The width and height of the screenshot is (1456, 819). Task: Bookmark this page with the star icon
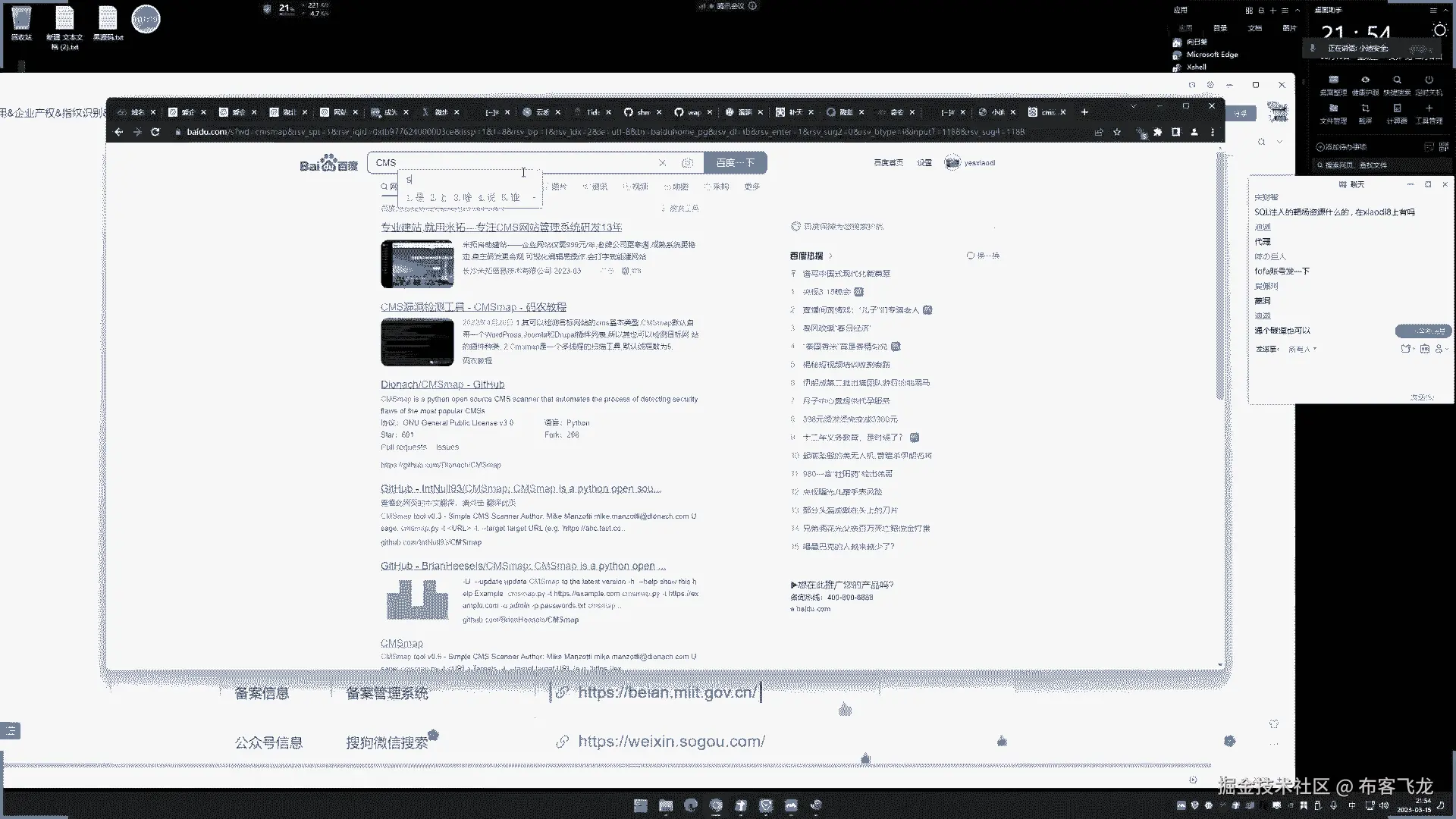click(1117, 132)
